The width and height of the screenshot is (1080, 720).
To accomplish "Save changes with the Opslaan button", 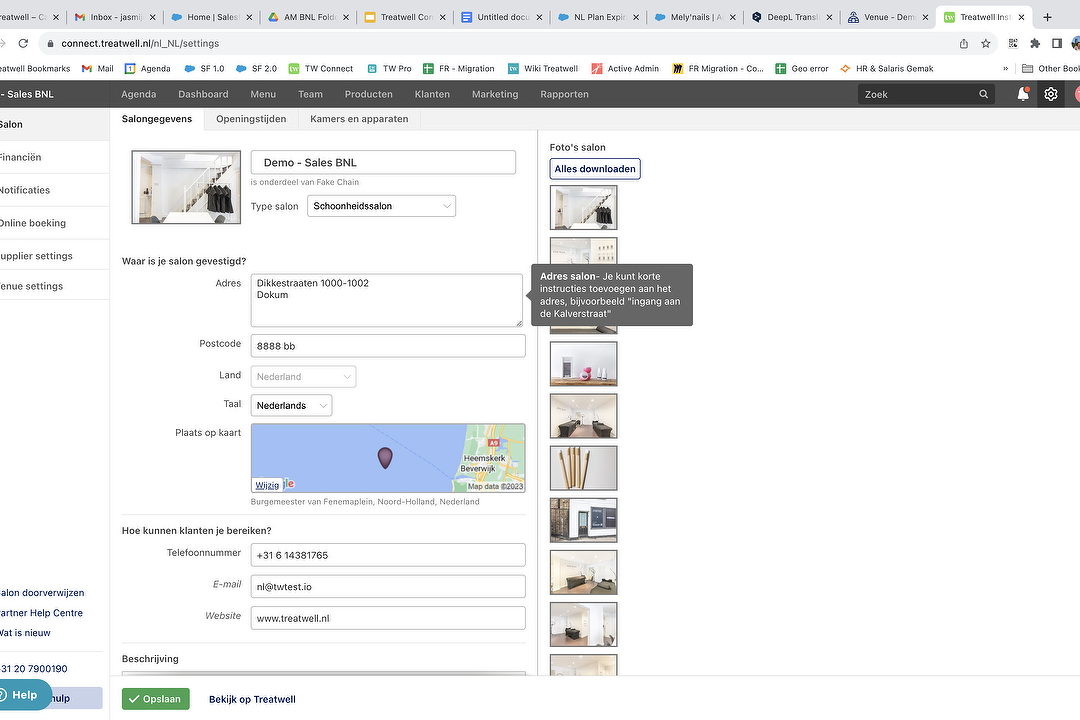I will [156, 699].
